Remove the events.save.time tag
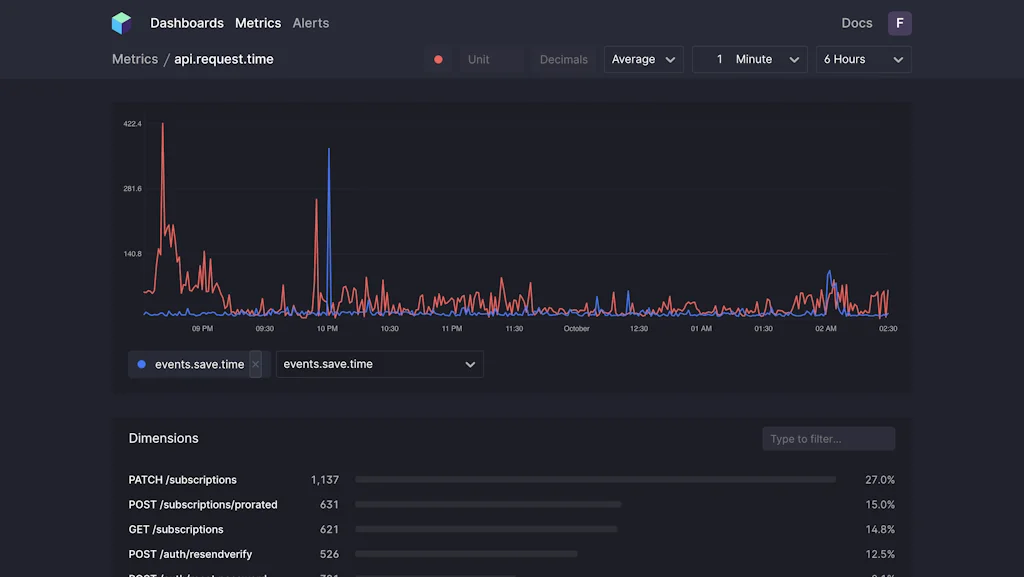This screenshot has width=1024, height=577. tap(255, 364)
